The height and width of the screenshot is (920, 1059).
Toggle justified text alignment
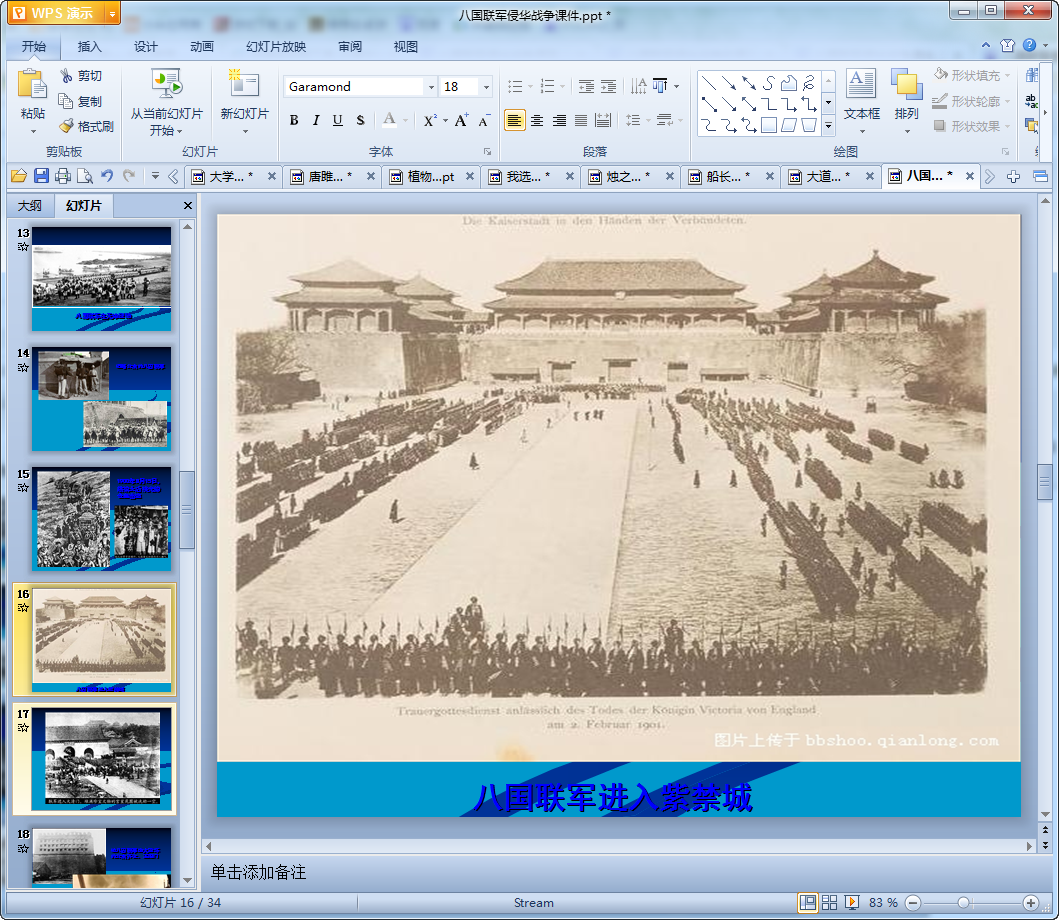coord(581,120)
